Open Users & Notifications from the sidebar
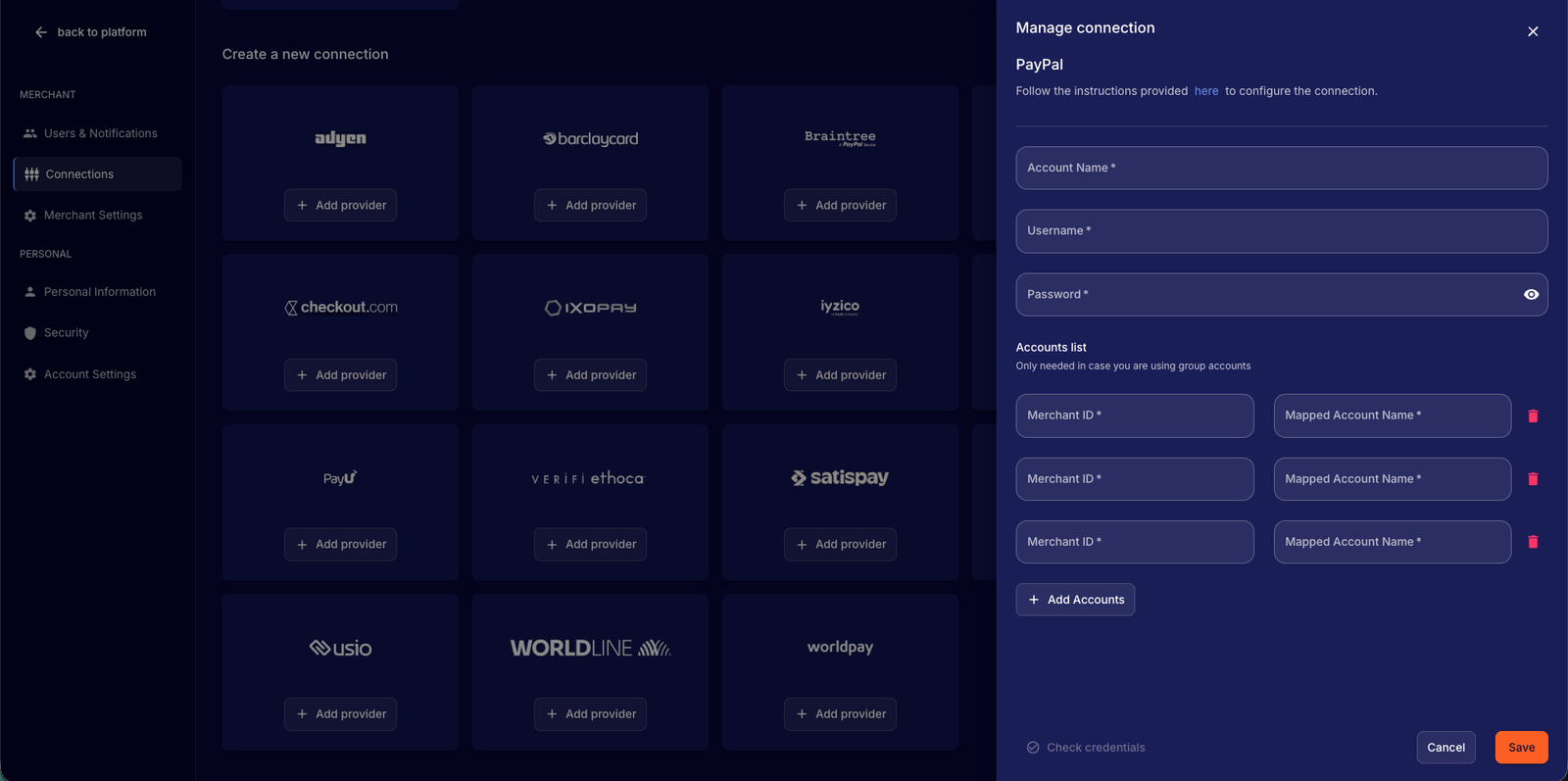 coord(98,133)
